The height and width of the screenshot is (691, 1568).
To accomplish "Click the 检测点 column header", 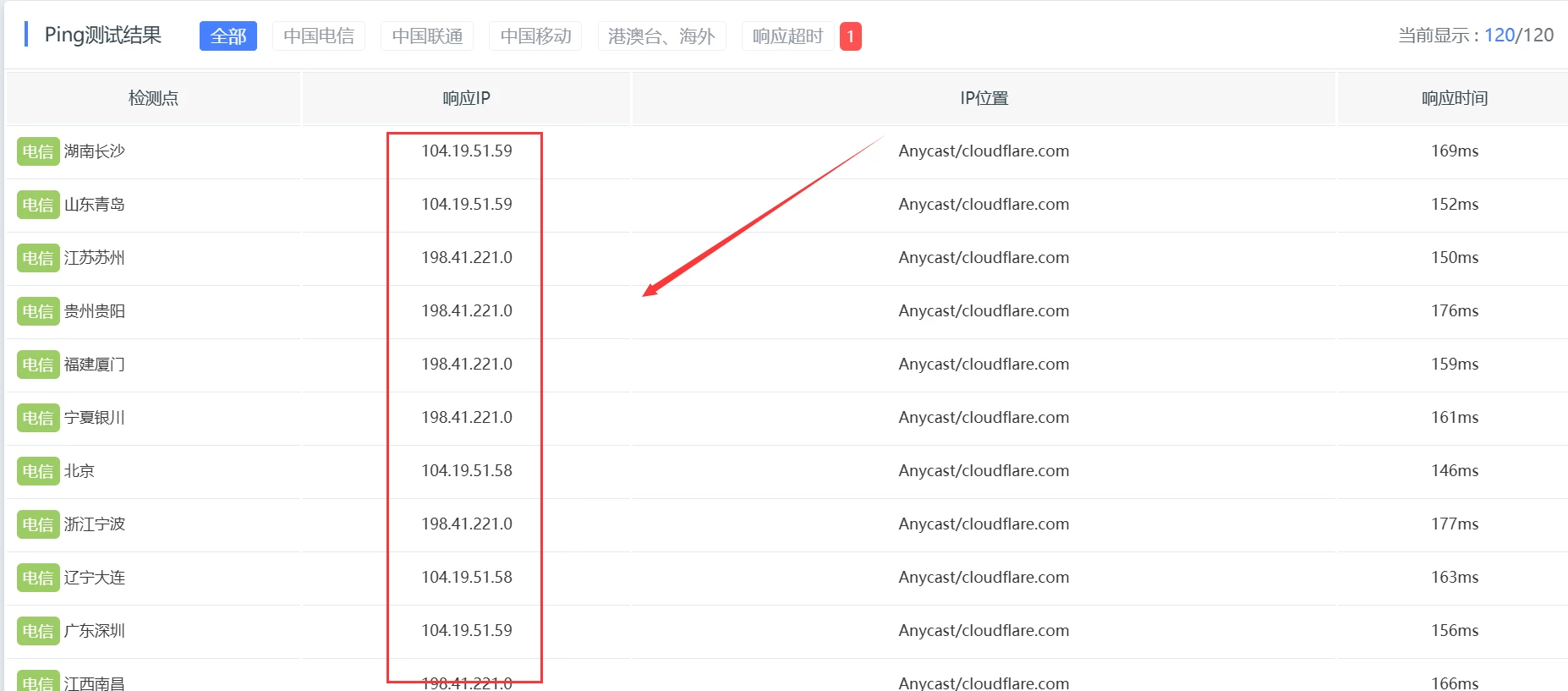I will pyautogui.click(x=153, y=98).
